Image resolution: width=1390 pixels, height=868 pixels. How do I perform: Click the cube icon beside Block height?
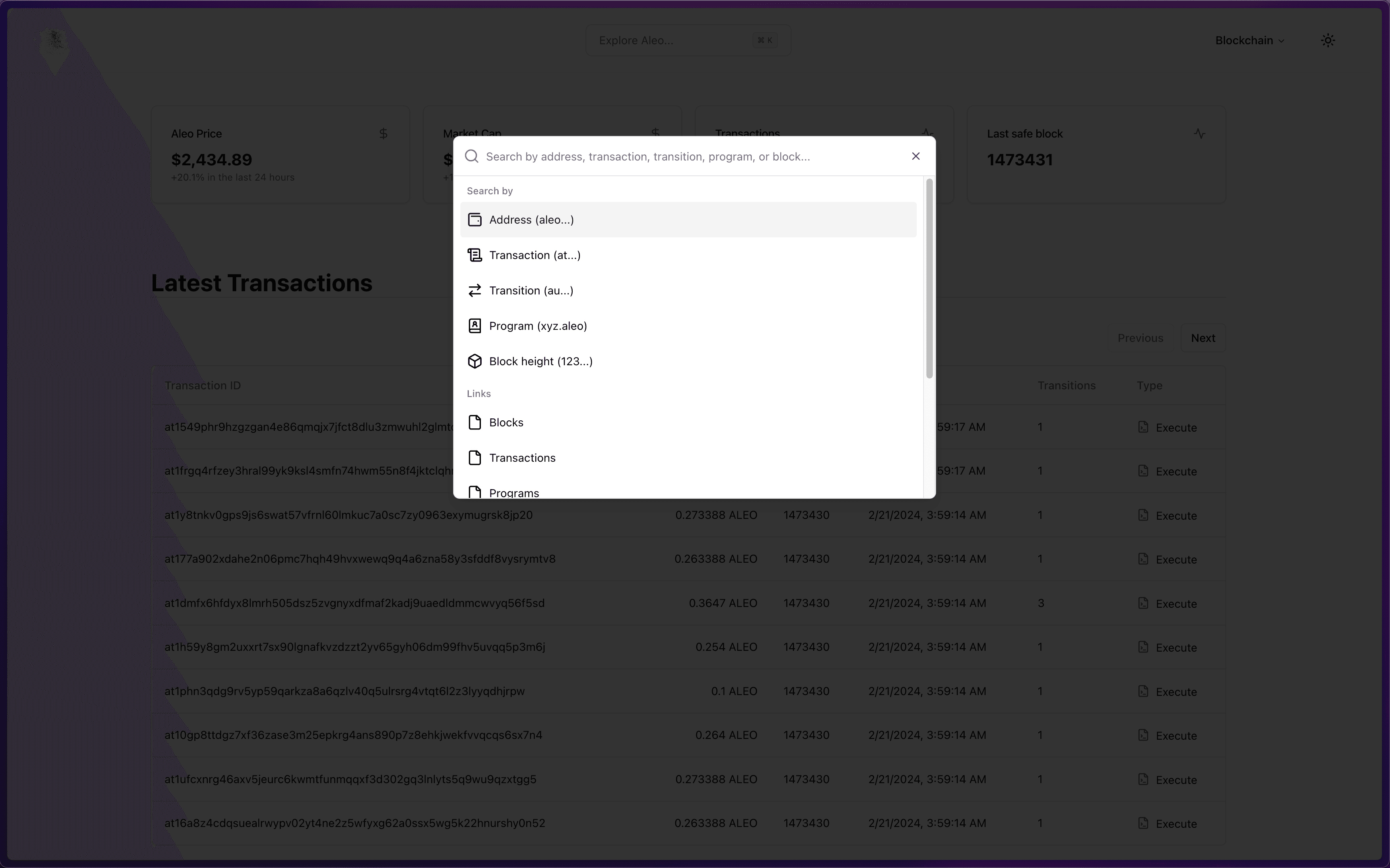tap(474, 361)
